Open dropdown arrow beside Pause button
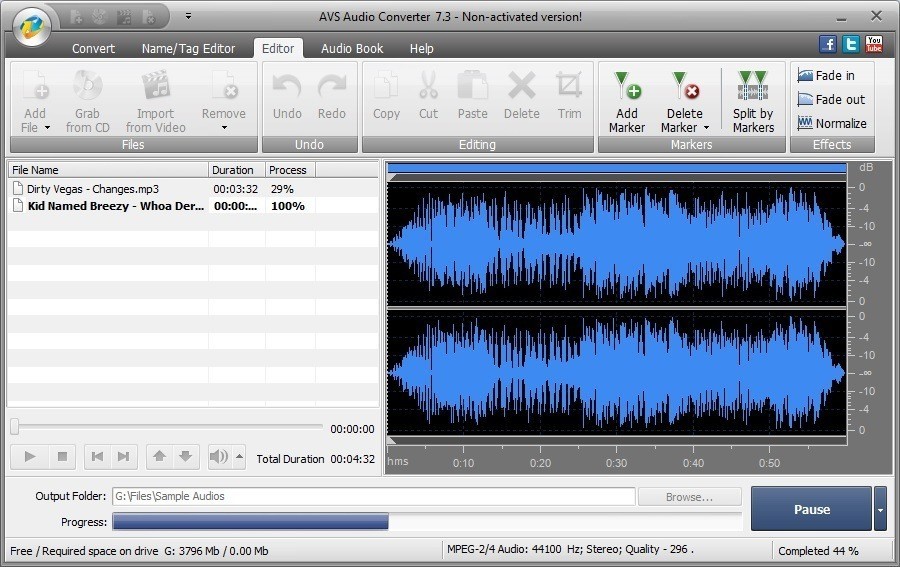Screen dimensions: 900x567 880,509
